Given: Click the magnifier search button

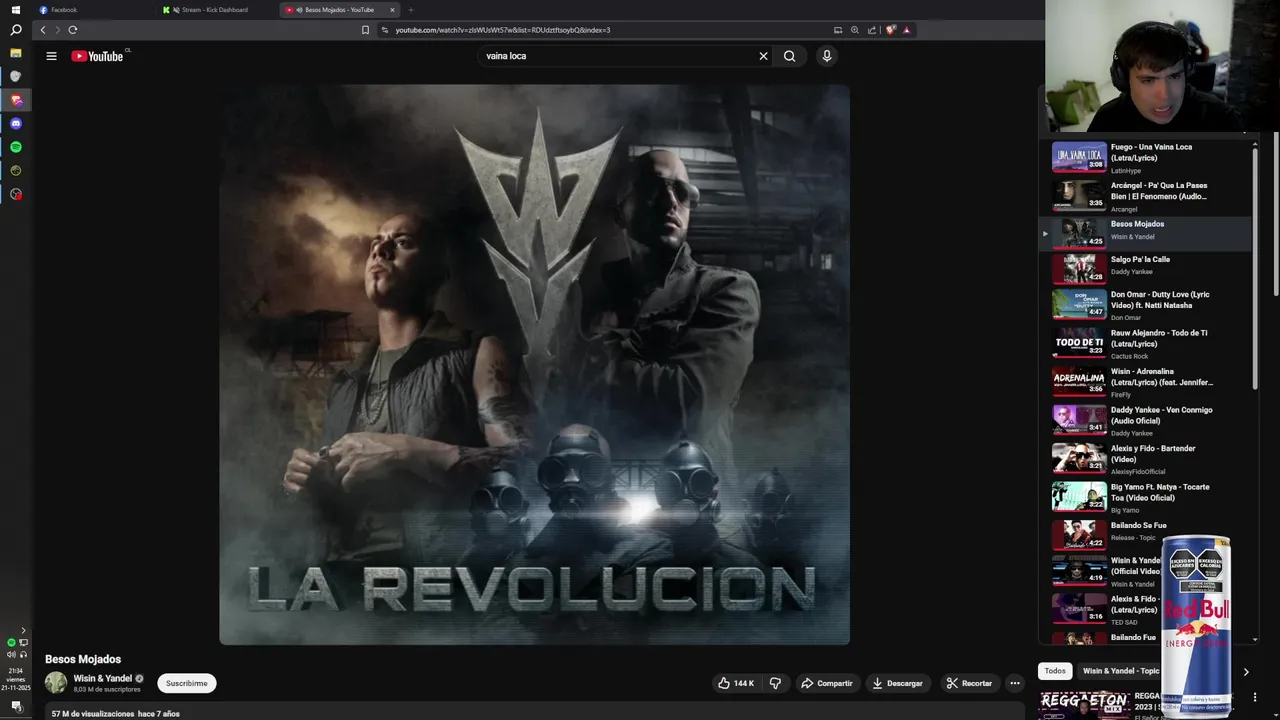Looking at the screenshot, I should (789, 56).
